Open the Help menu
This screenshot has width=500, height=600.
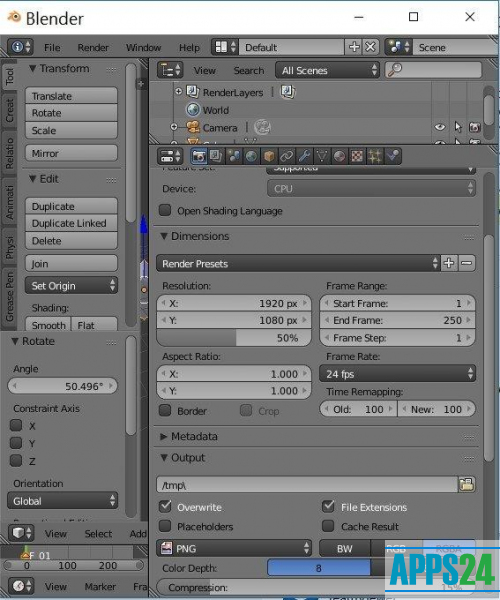click(189, 47)
